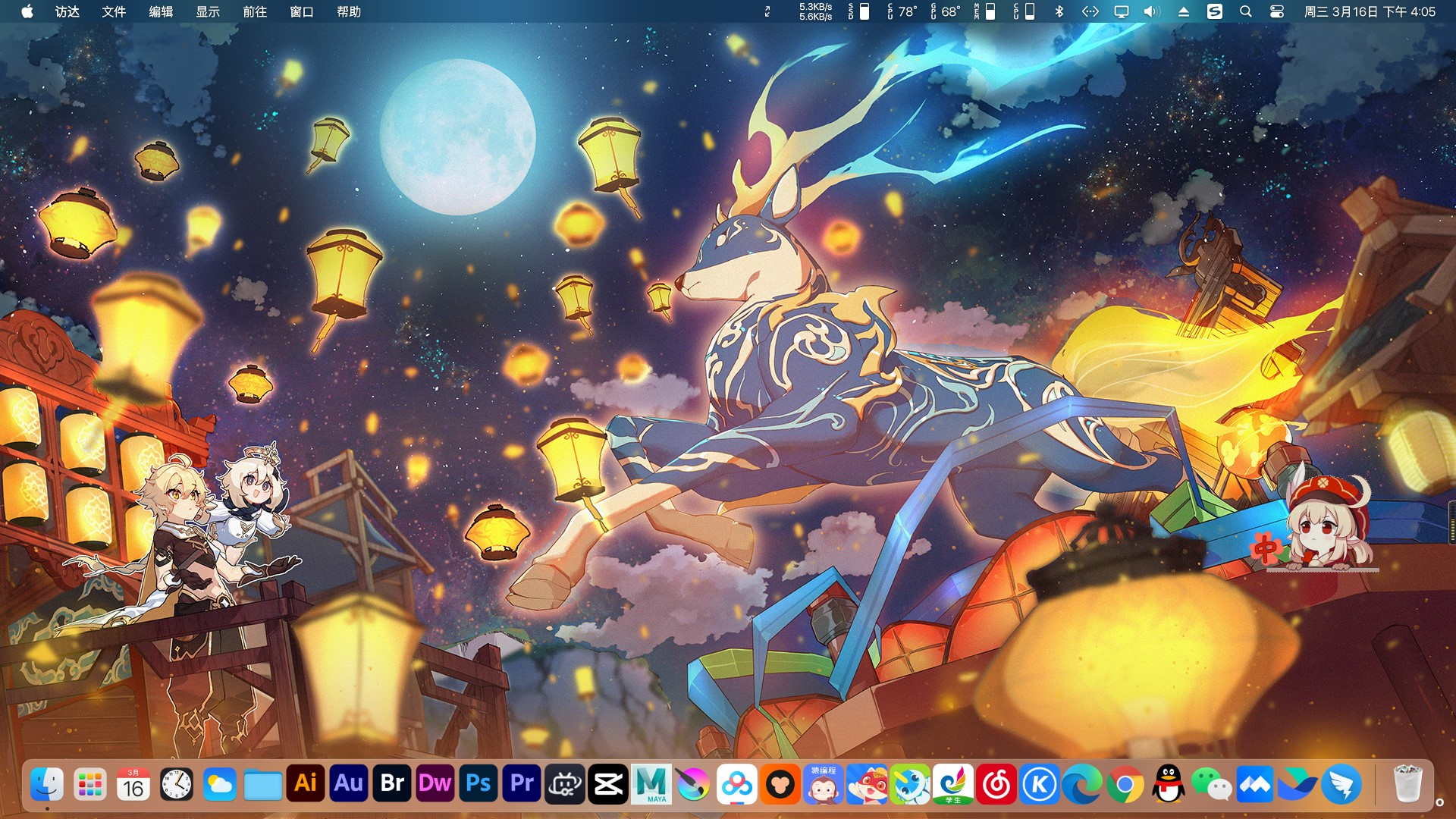Image resolution: width=1456 pixels, height=819 pixels.
Task: Open QQ penguin app from the dock
Action: [1169, 784]
